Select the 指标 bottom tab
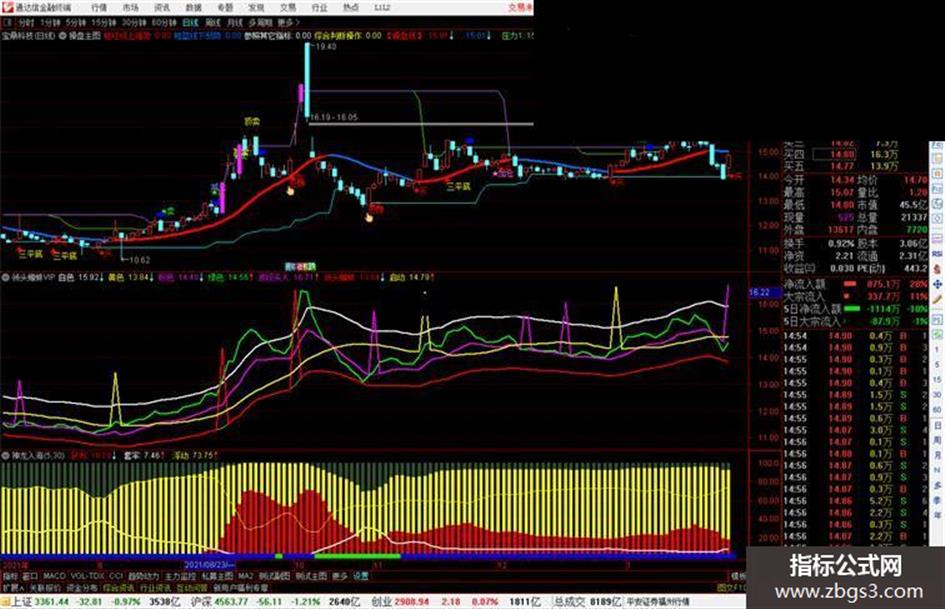The height and width of the screenshot is (609, 945). click(10, 576)
